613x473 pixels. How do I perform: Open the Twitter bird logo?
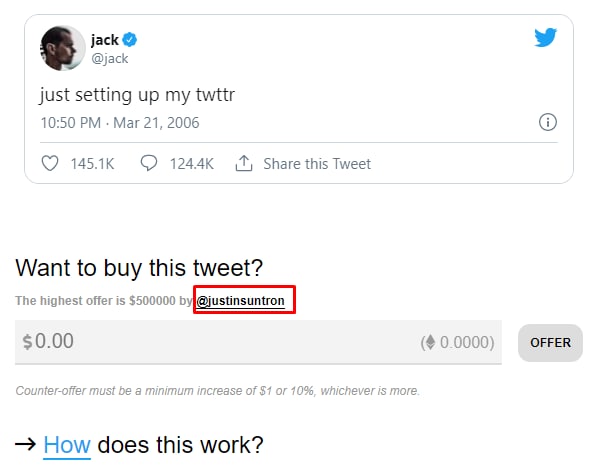pos(545,38)
